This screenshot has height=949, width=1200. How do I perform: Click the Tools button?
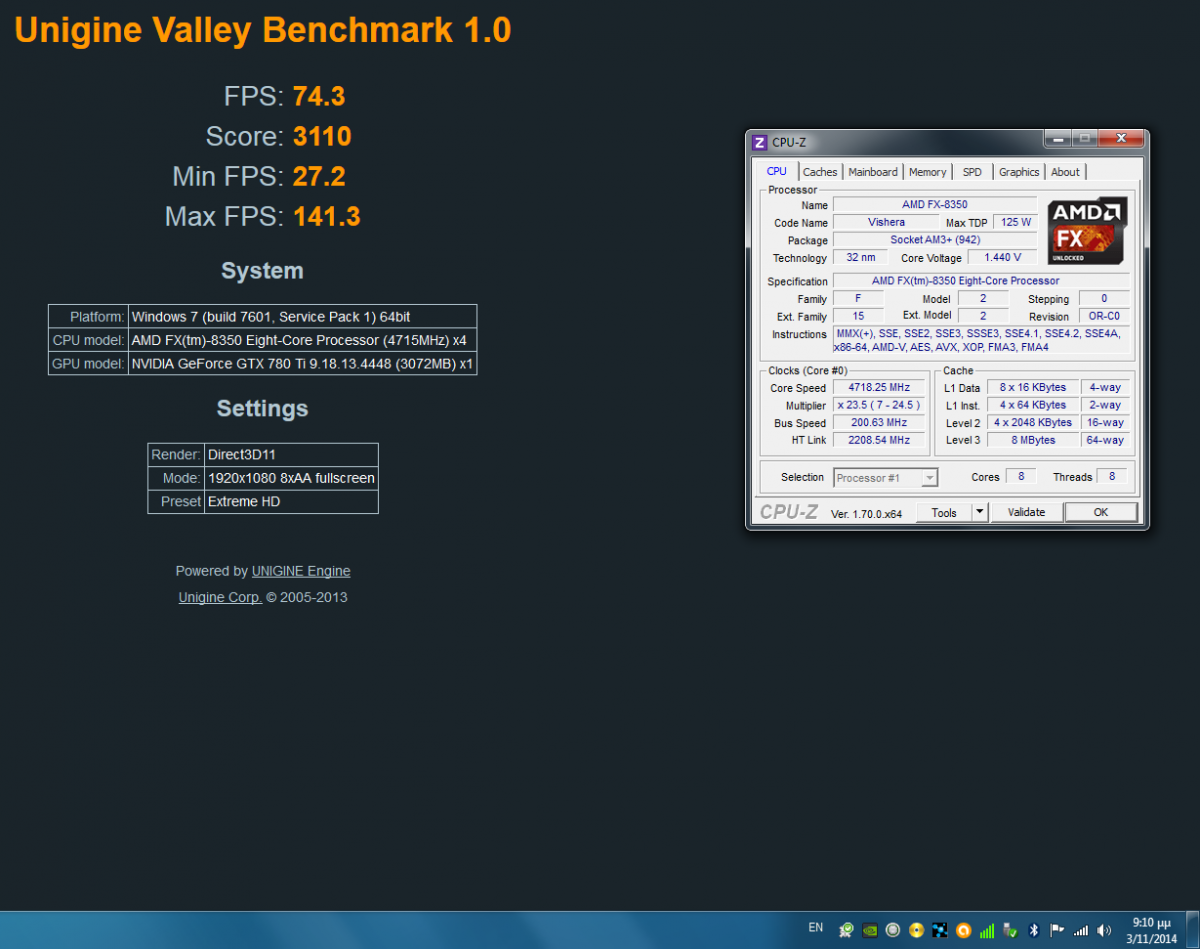944,512
